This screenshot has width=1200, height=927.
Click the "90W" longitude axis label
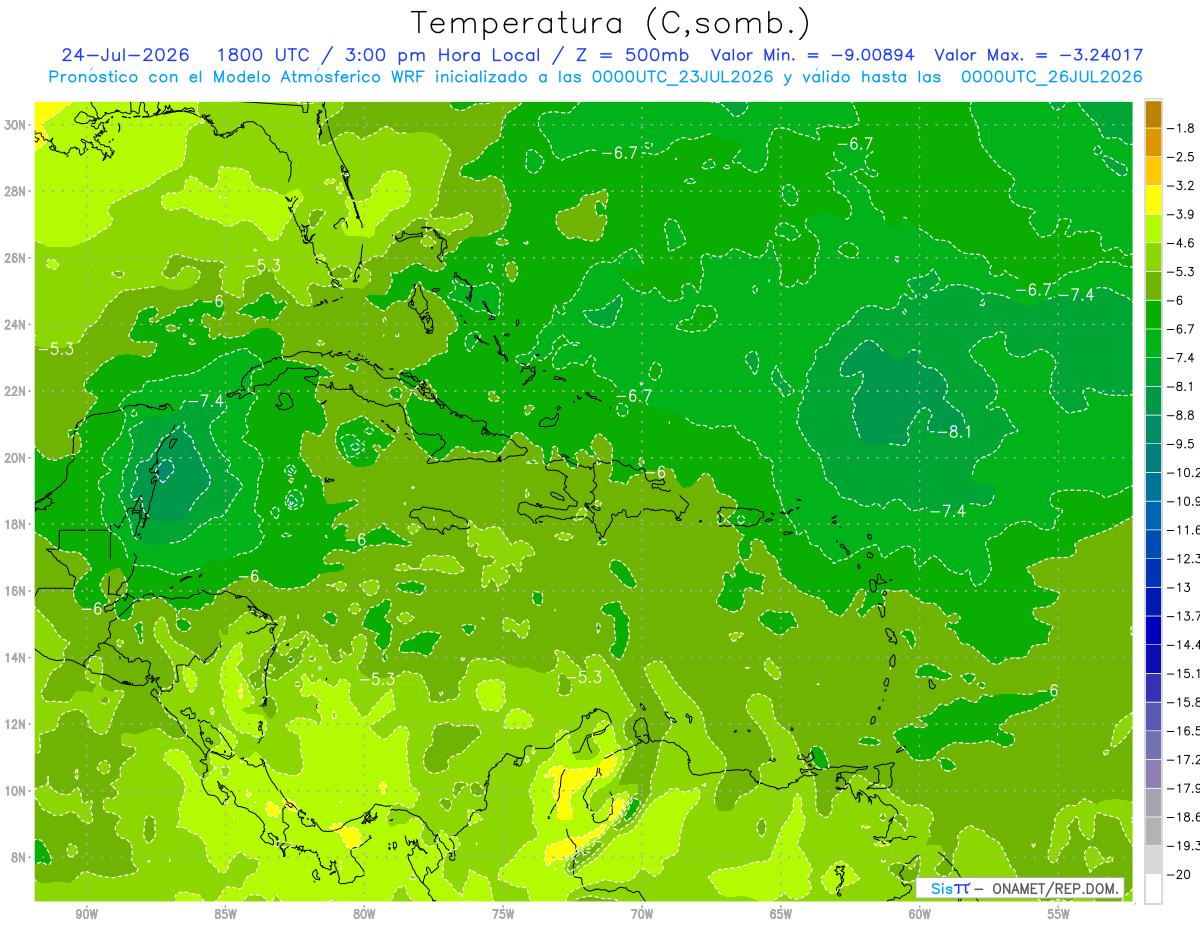pos(87,914)
